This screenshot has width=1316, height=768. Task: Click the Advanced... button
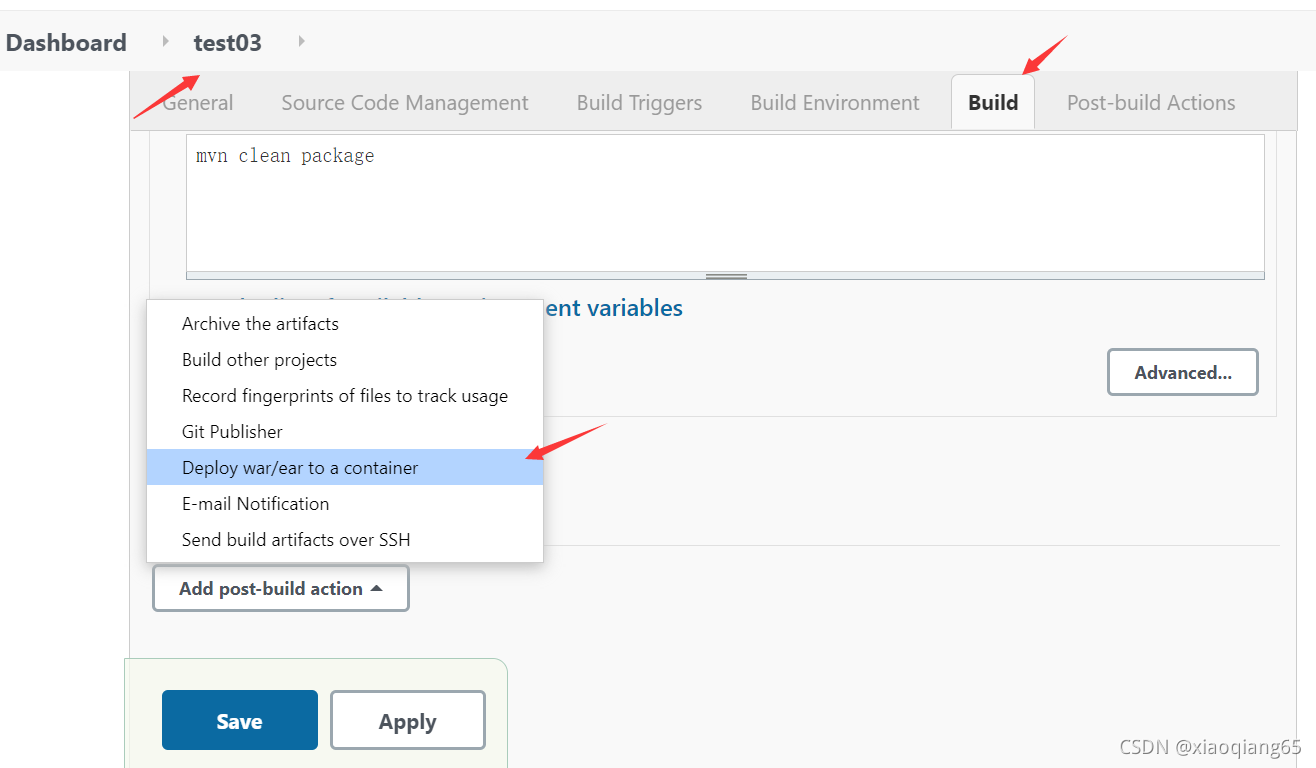1182,372
